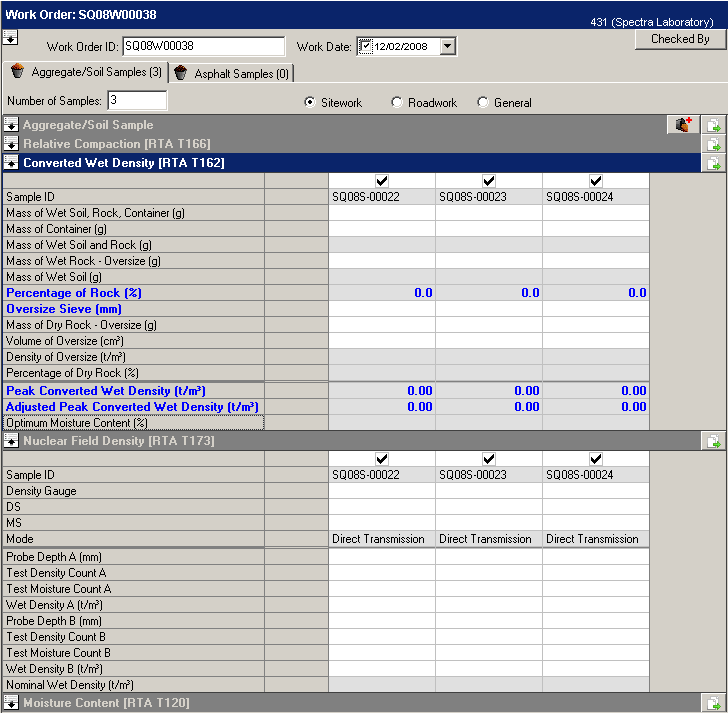The height and width of the screenshot is (713, 728).
Task: Click export icon on Converted Wet Density header
Action: pos(713,163)
